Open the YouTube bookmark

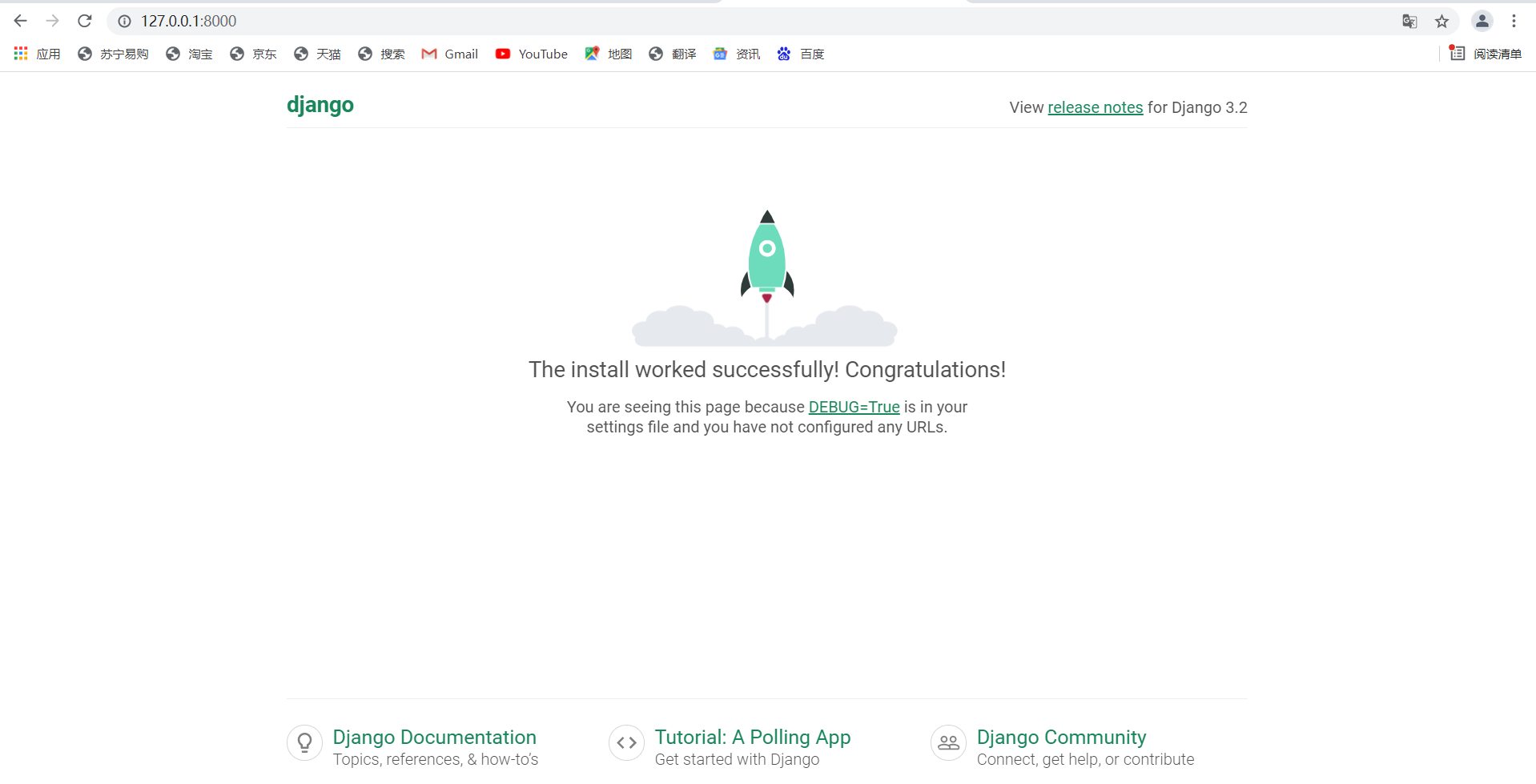tap(532, 54)
